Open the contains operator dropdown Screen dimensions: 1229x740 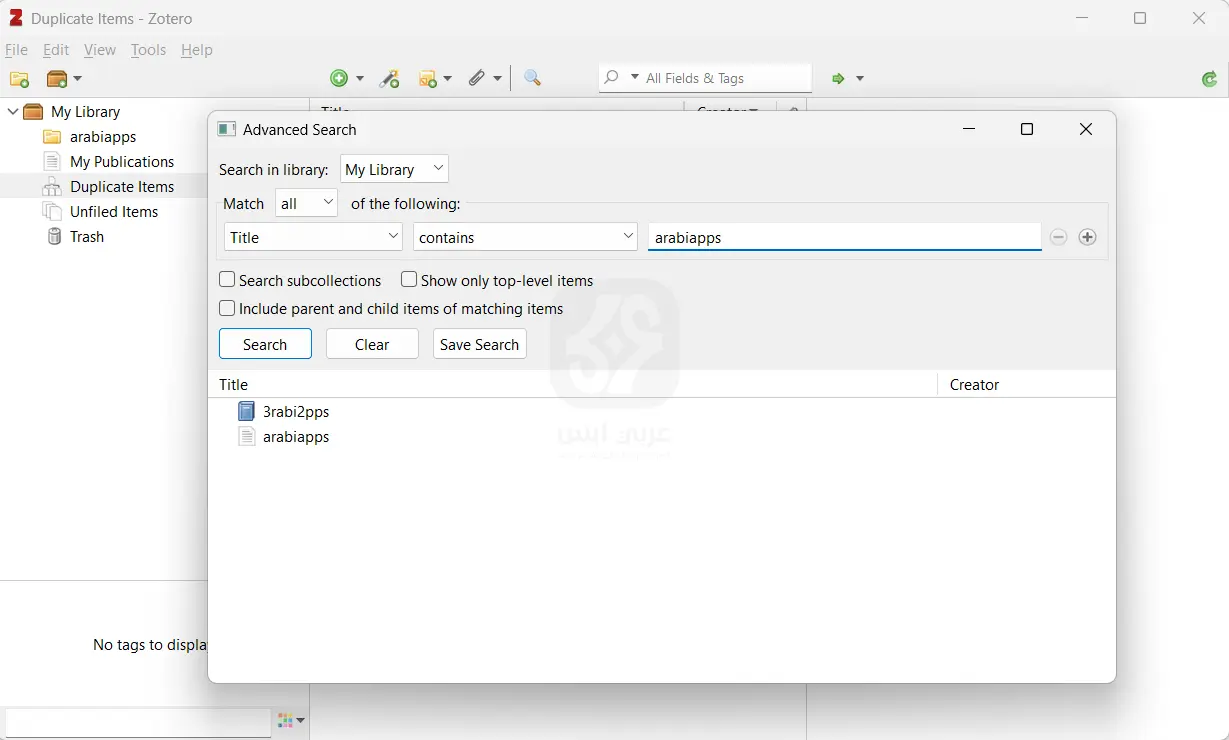[524, 237]
